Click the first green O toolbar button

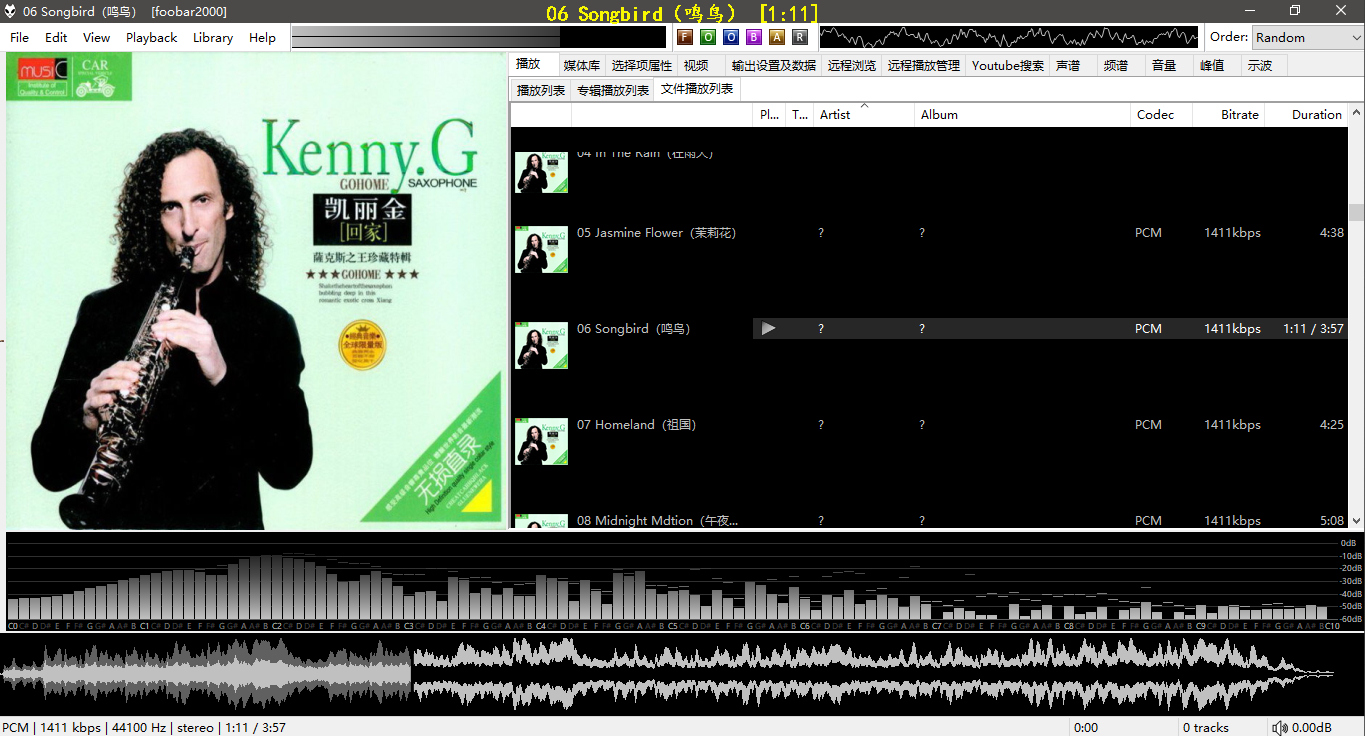pos(708,37)
